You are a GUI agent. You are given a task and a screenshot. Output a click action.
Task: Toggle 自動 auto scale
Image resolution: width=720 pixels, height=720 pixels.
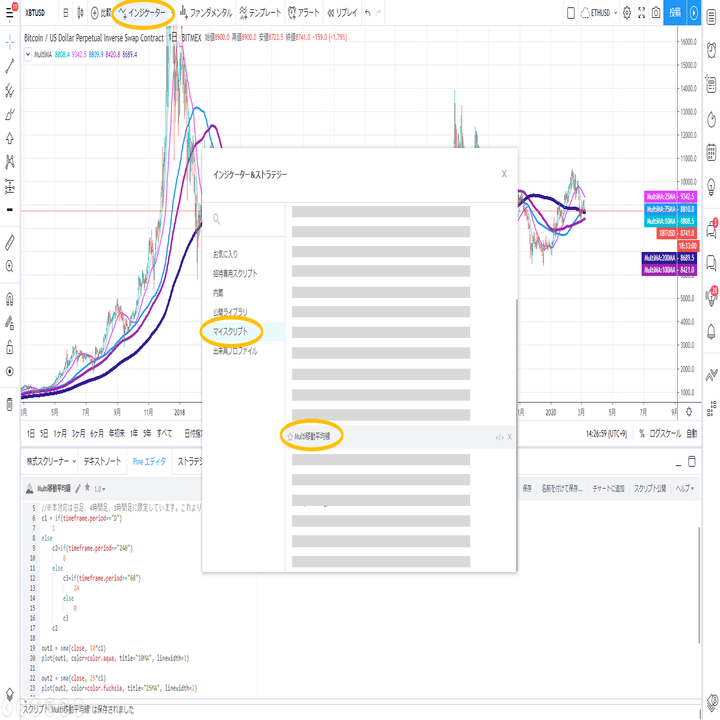click(x=692, y=433)
